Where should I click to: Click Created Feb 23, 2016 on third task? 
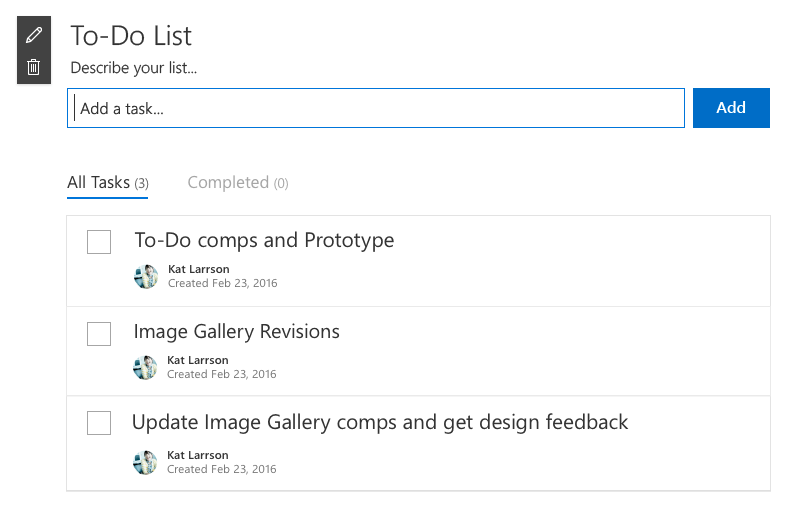[221, 469]
